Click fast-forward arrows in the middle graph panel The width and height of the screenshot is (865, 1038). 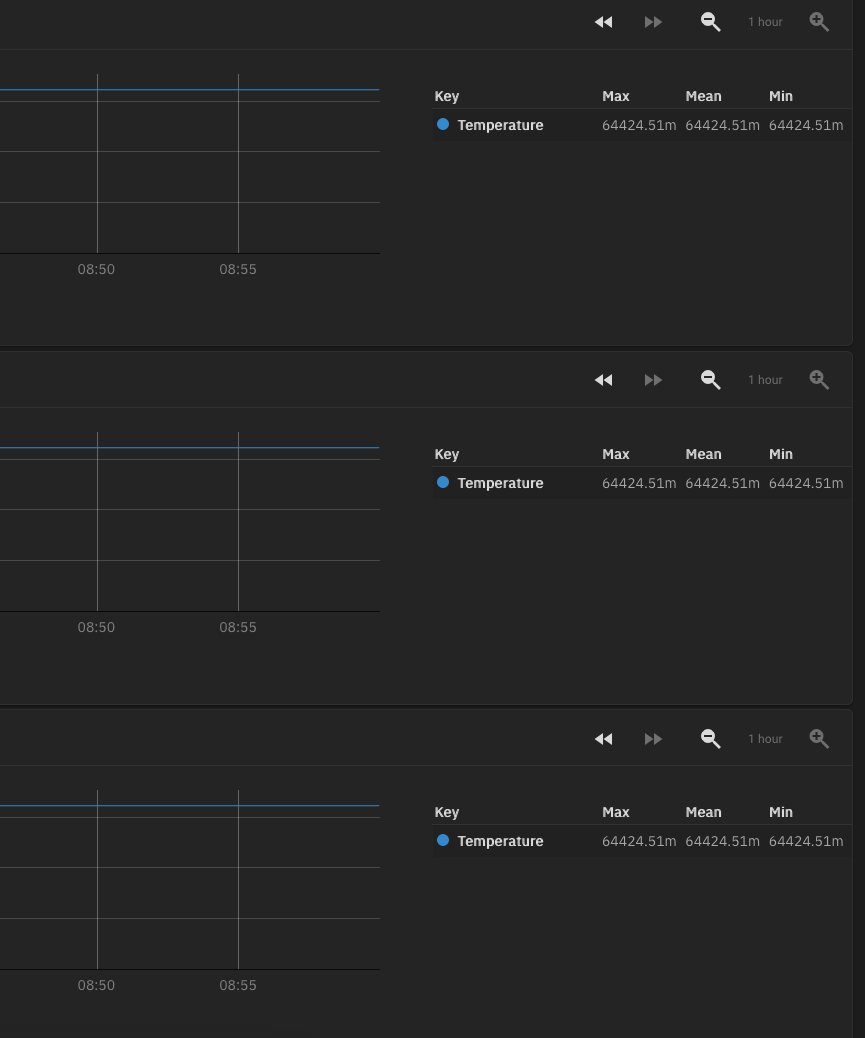pos(653,380)
